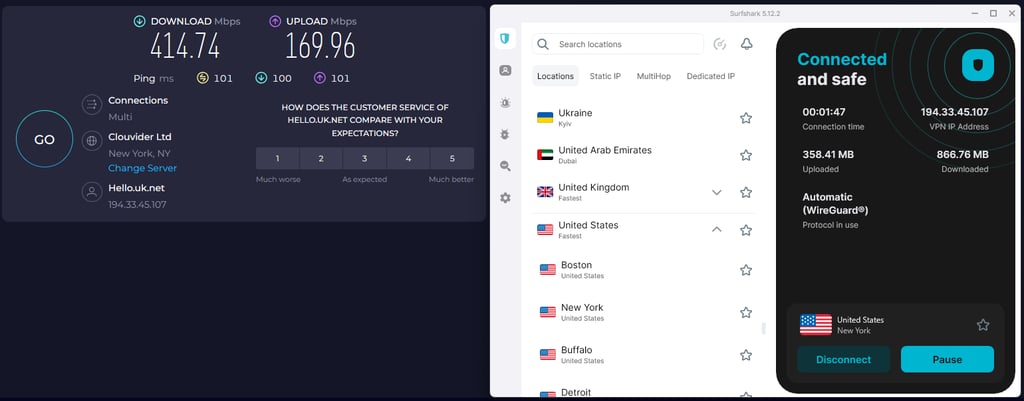This screenshot has width=1024, height=401.
Task: Start speed test with GO button
Action: (x=44, y=139)
